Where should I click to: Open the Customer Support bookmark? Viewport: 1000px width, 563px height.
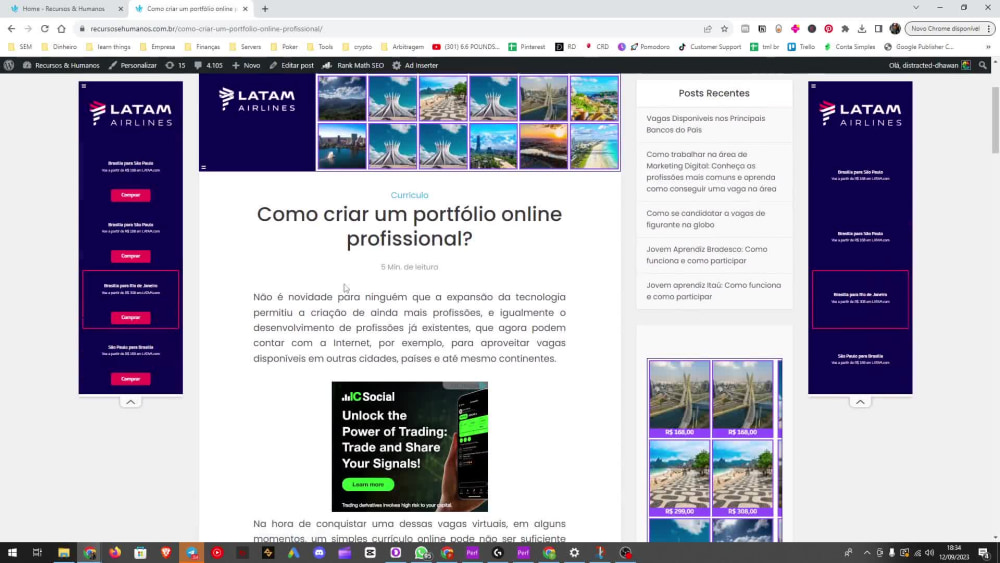pyautogui.click(x=709, y=47)
